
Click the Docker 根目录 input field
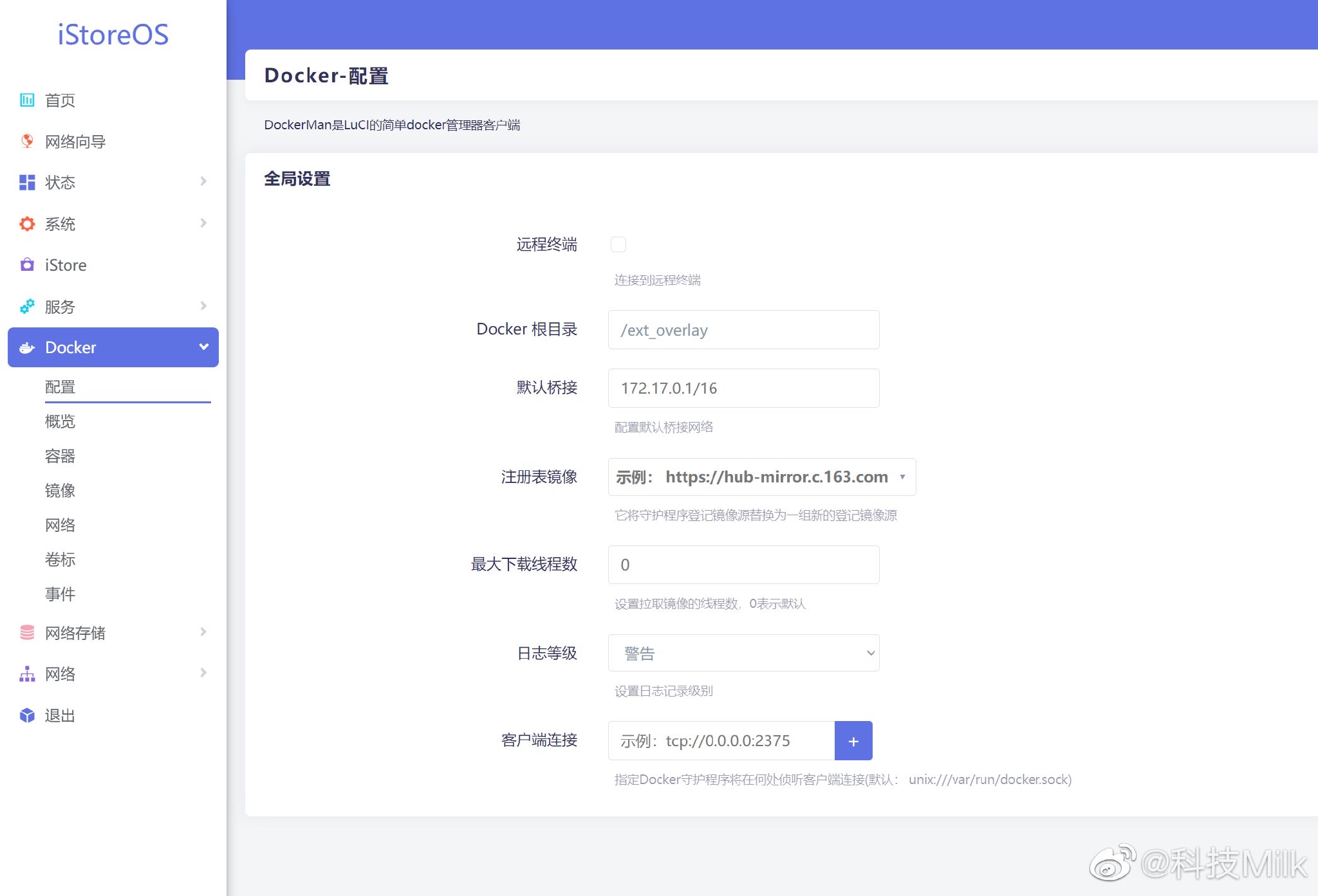point(743,329)
